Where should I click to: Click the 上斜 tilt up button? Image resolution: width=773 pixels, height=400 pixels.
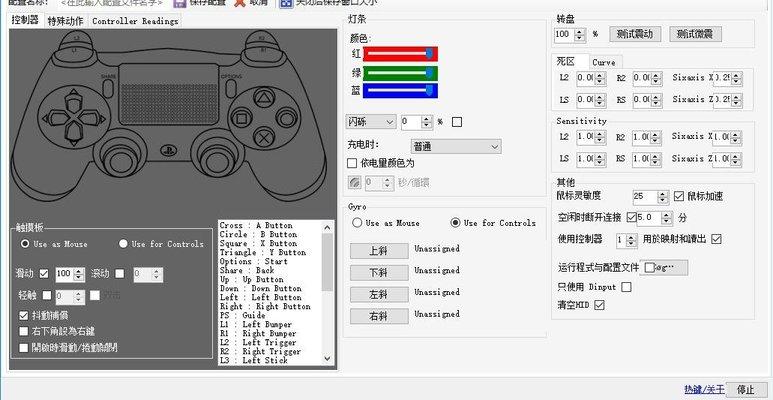379,251
